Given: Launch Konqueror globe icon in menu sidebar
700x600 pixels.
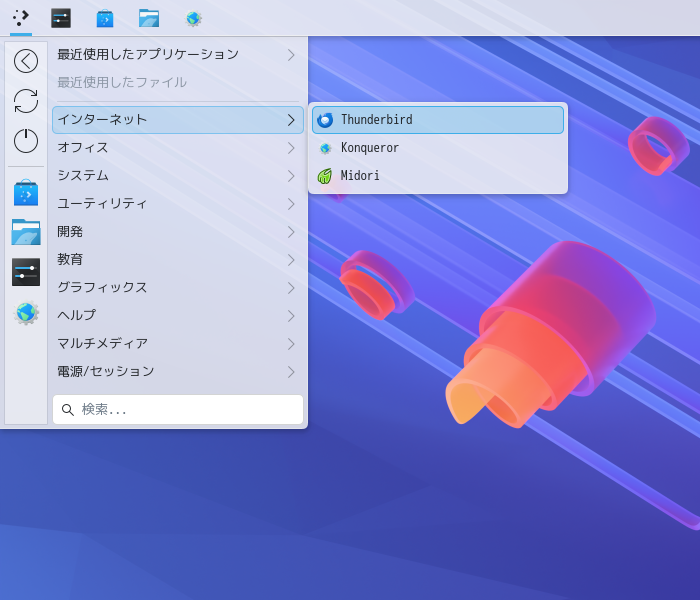Looking at the screenshot, I should pos(26,312).
